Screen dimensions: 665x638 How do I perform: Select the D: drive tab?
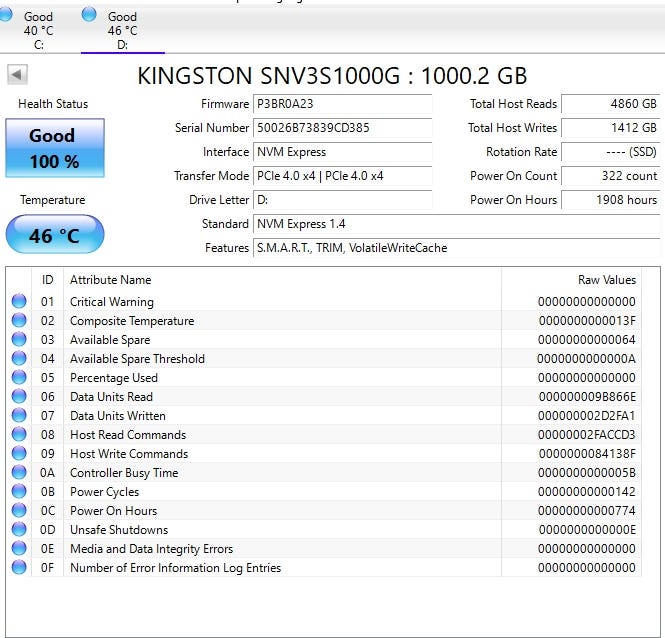(122, 30)
